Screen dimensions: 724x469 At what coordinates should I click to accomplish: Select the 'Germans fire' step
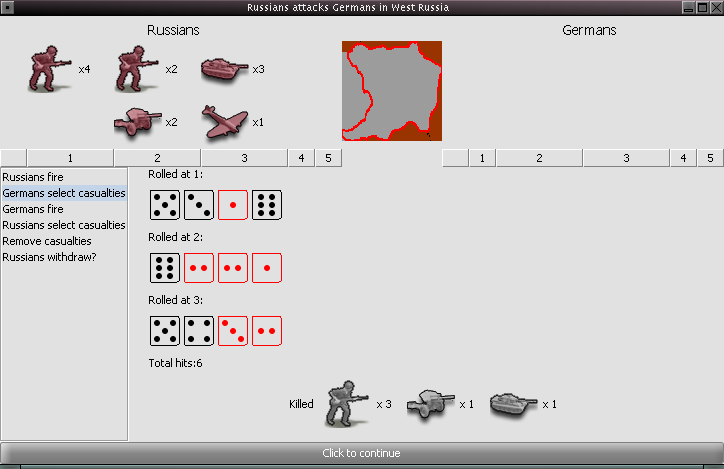(33, 209)
